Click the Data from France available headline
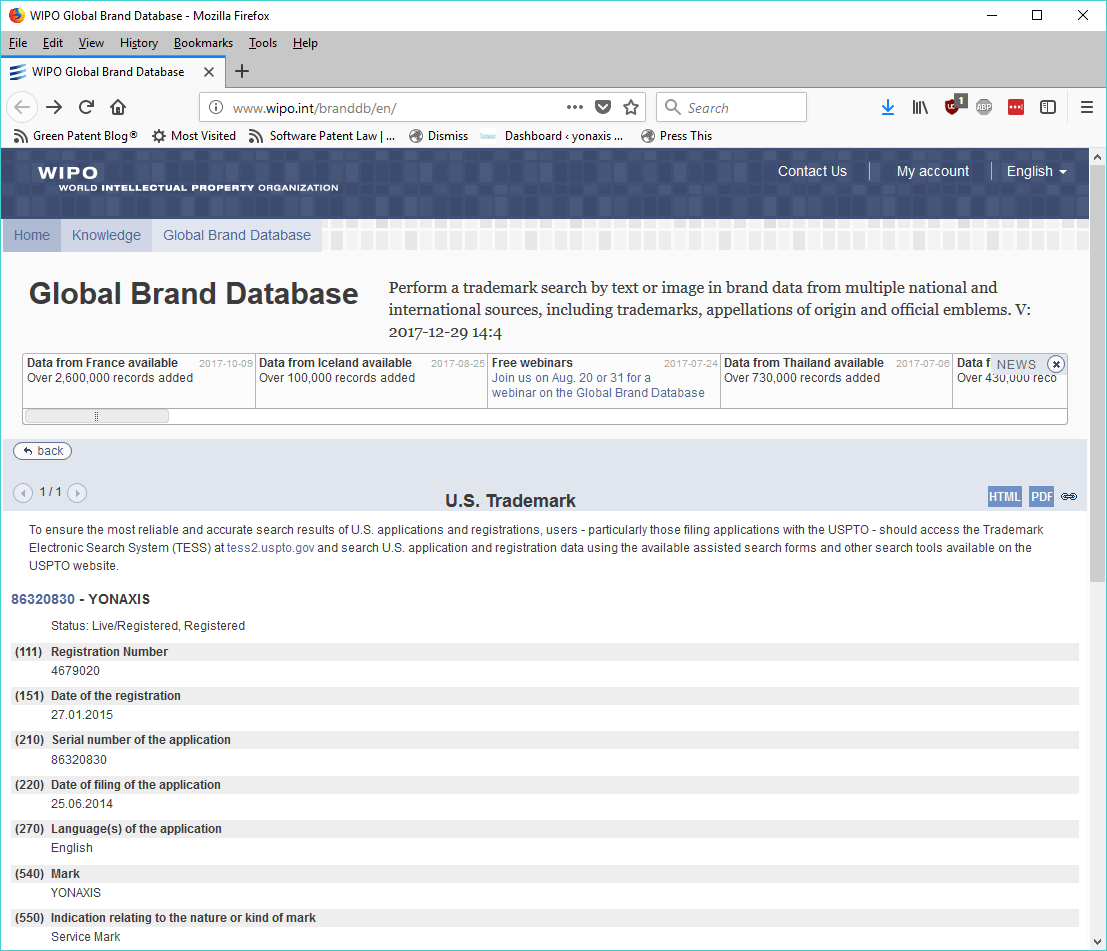This screenshot has width=1107, height=951. 102,363
